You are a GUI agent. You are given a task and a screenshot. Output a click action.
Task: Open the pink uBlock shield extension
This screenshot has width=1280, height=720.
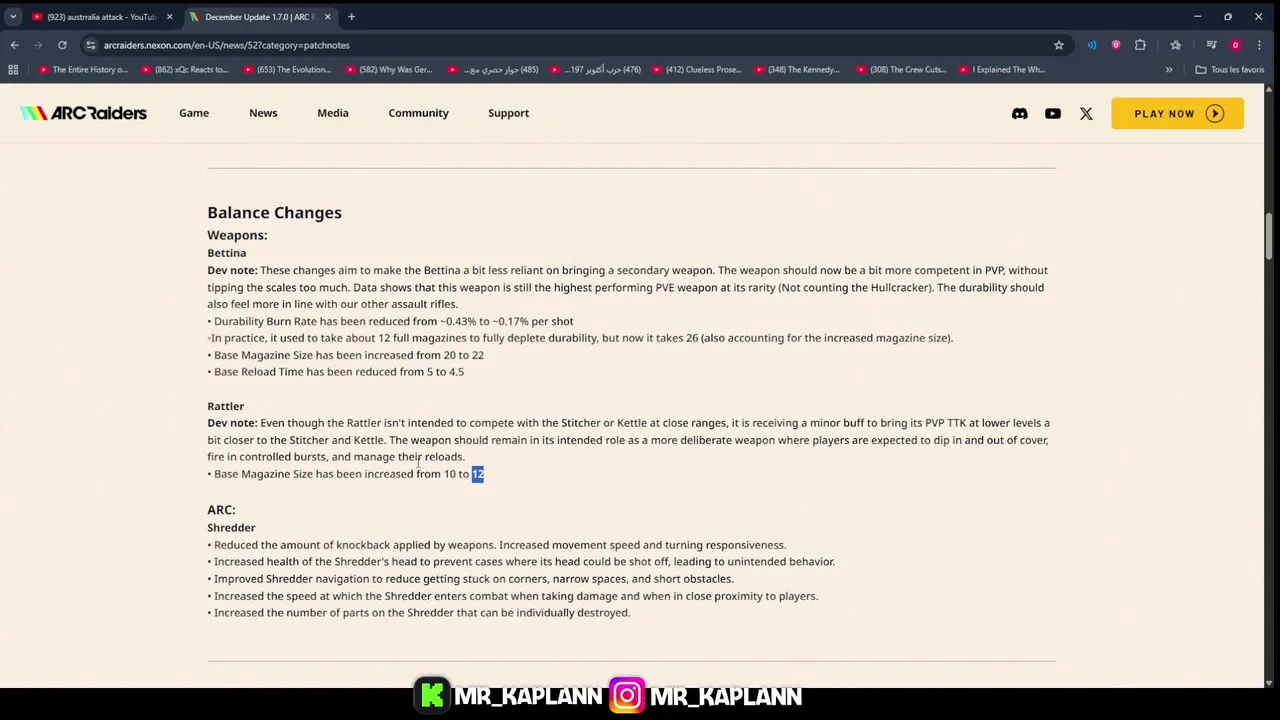(1116, 45)
